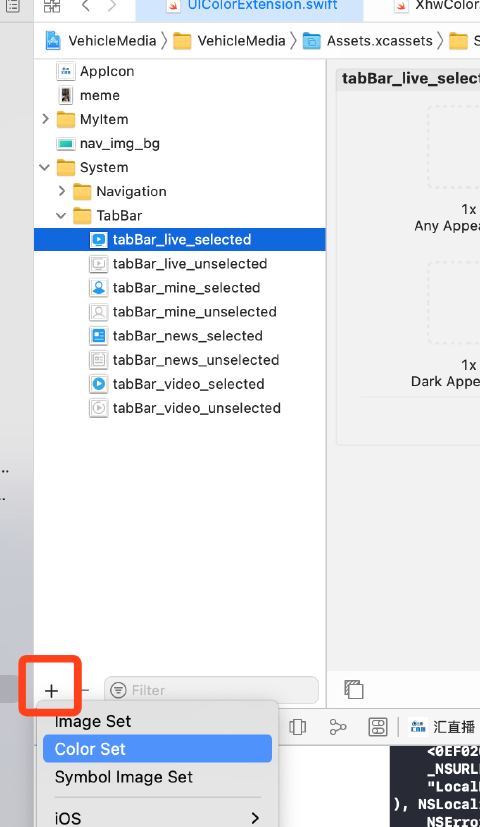The width and height of the screenshot is (480, 827).
Task: Click the view debugging icon in debug bar
Action: (297, 727)
